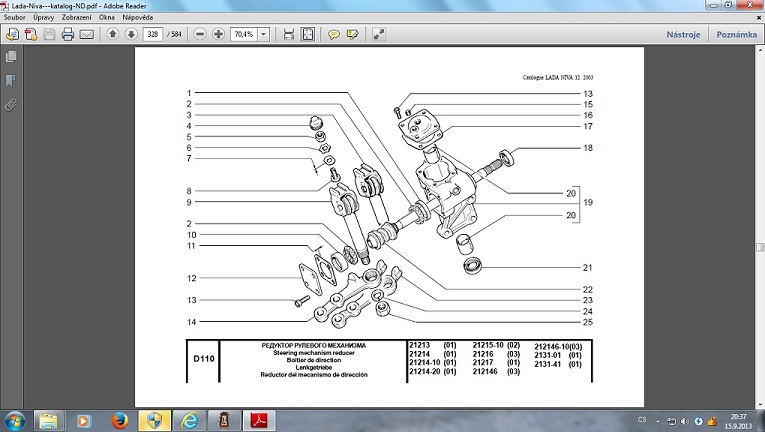Image resolution: width=765 pixels, height=432 pixels.
Task: Click the Save file icon
Action: coord(49,34)
